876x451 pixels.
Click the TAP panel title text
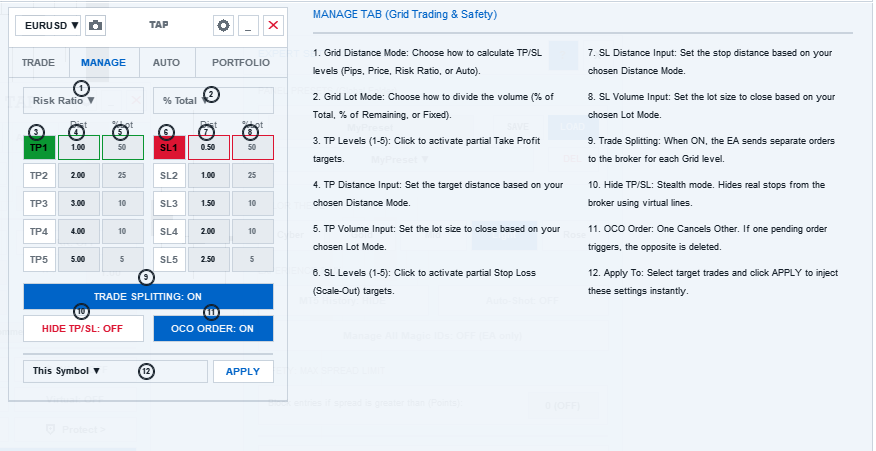coord(159,25)
